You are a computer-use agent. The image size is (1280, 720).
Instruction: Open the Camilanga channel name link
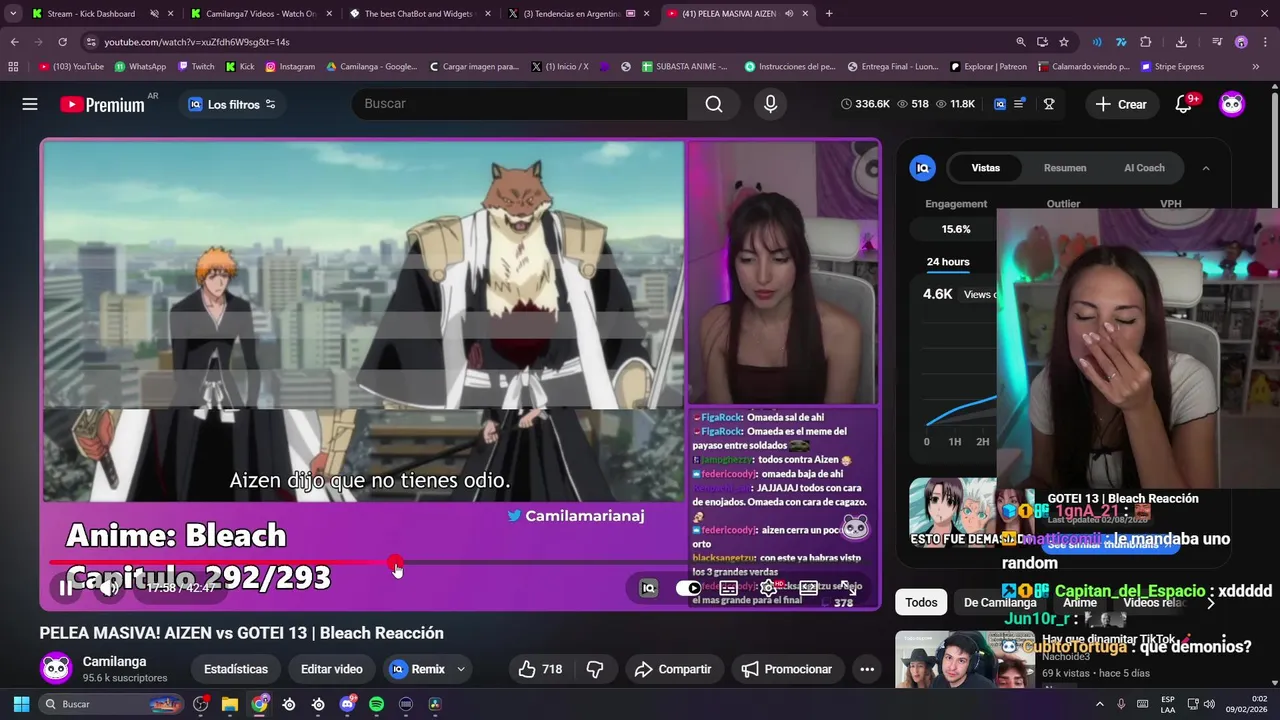pyautogui.click(x=115, y=661)
